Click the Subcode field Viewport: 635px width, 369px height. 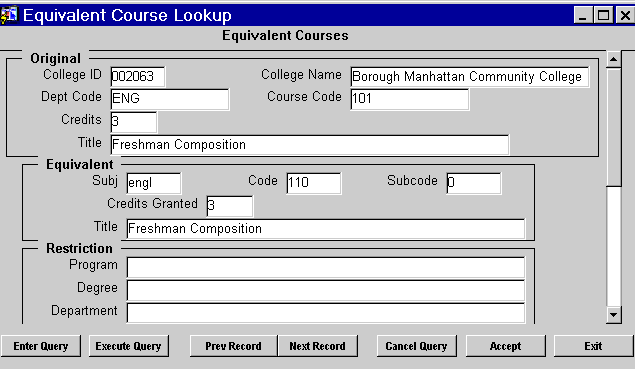coord(474,183)
